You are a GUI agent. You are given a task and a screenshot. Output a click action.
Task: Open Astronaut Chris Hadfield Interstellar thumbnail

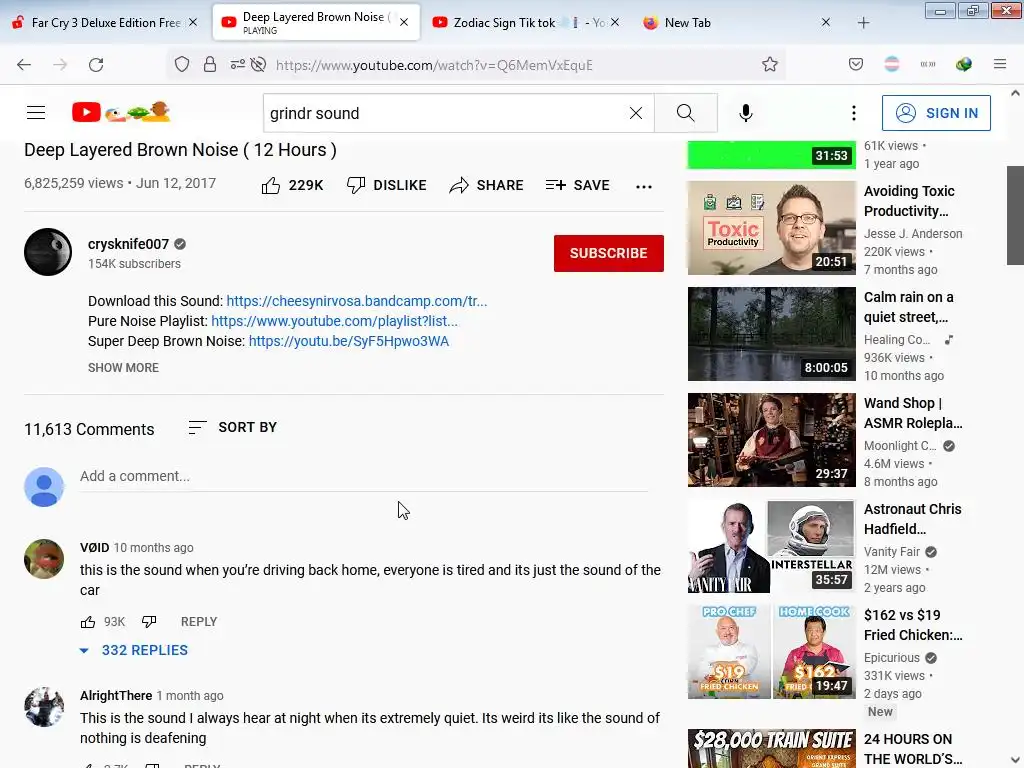pos(771,546)
